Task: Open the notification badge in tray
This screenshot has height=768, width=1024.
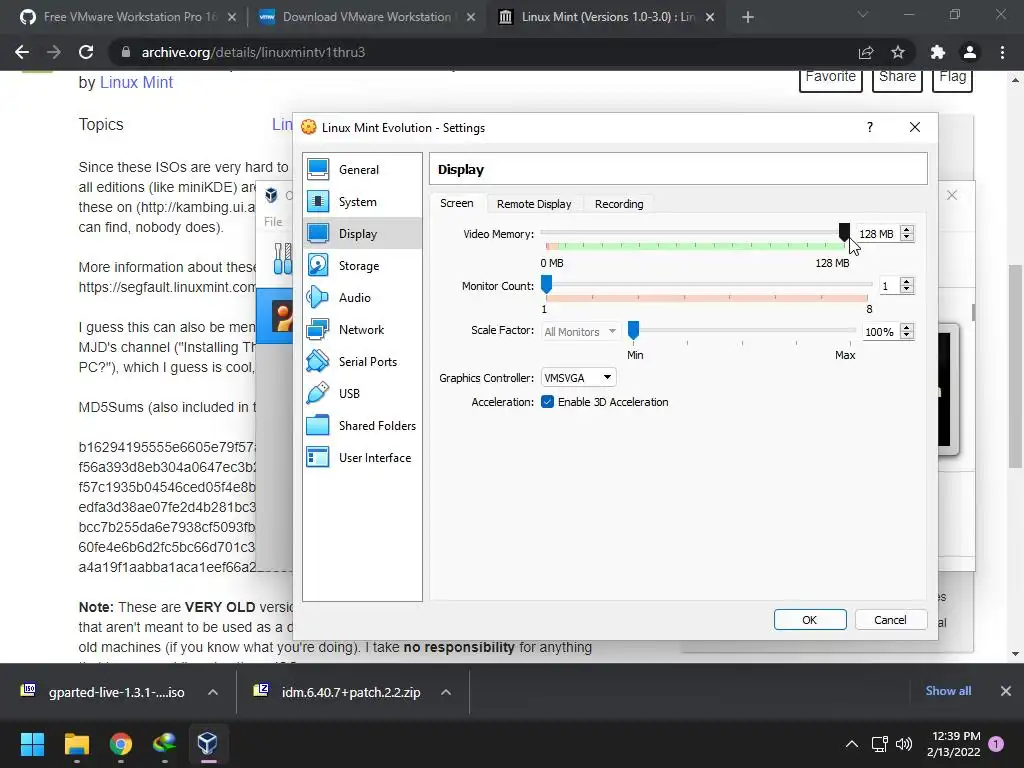Action: 996,744
